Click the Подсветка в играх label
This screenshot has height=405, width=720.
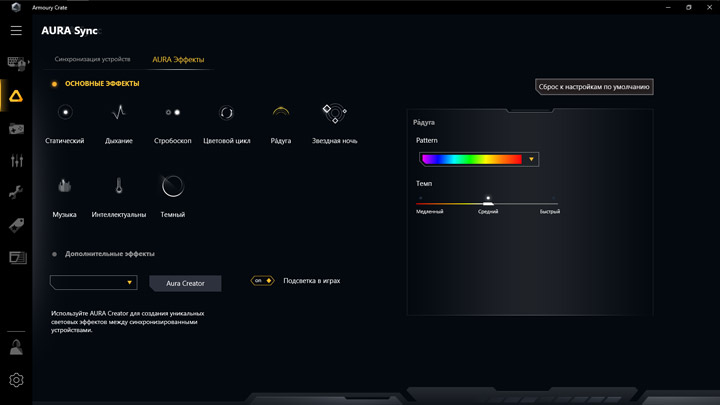312,281
